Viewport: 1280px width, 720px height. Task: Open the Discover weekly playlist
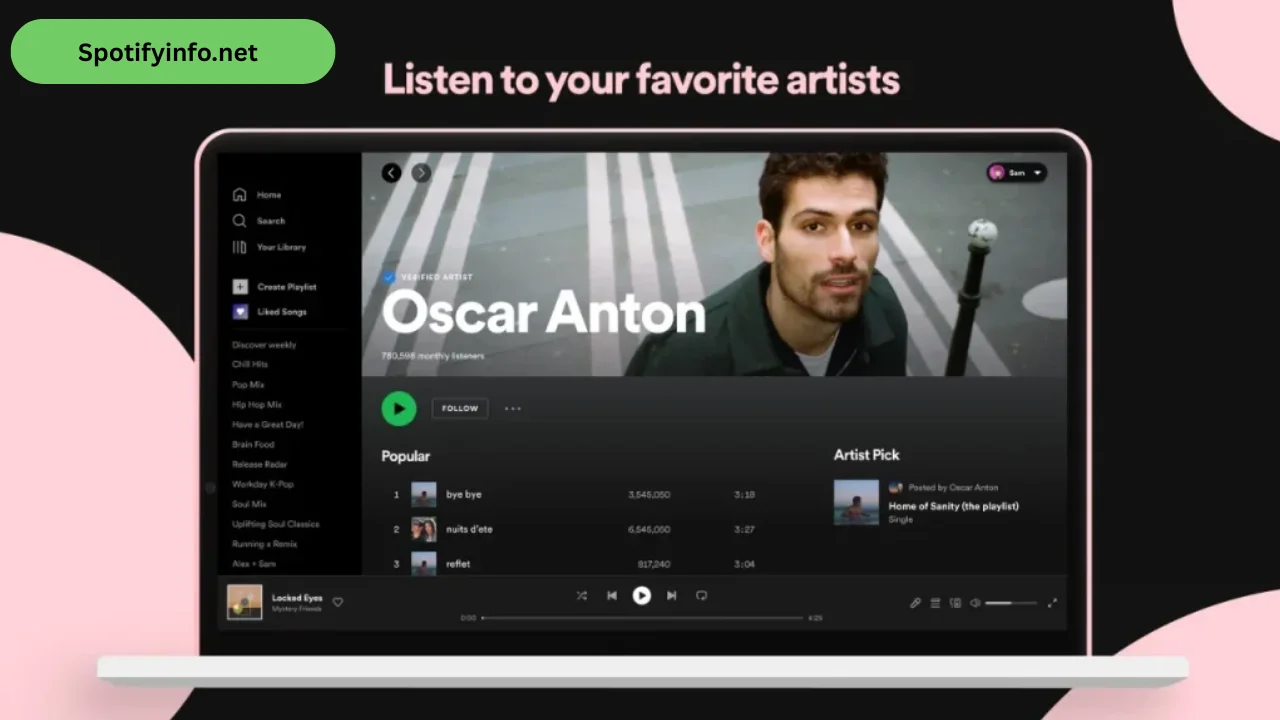click(264, 345)
